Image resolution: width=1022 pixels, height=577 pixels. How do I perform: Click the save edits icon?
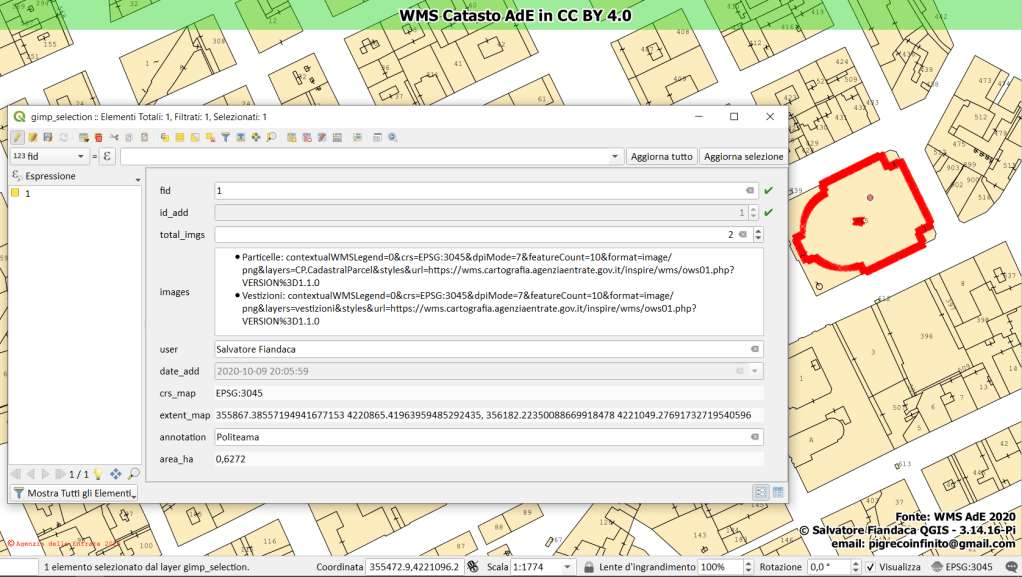click(47, 137)
